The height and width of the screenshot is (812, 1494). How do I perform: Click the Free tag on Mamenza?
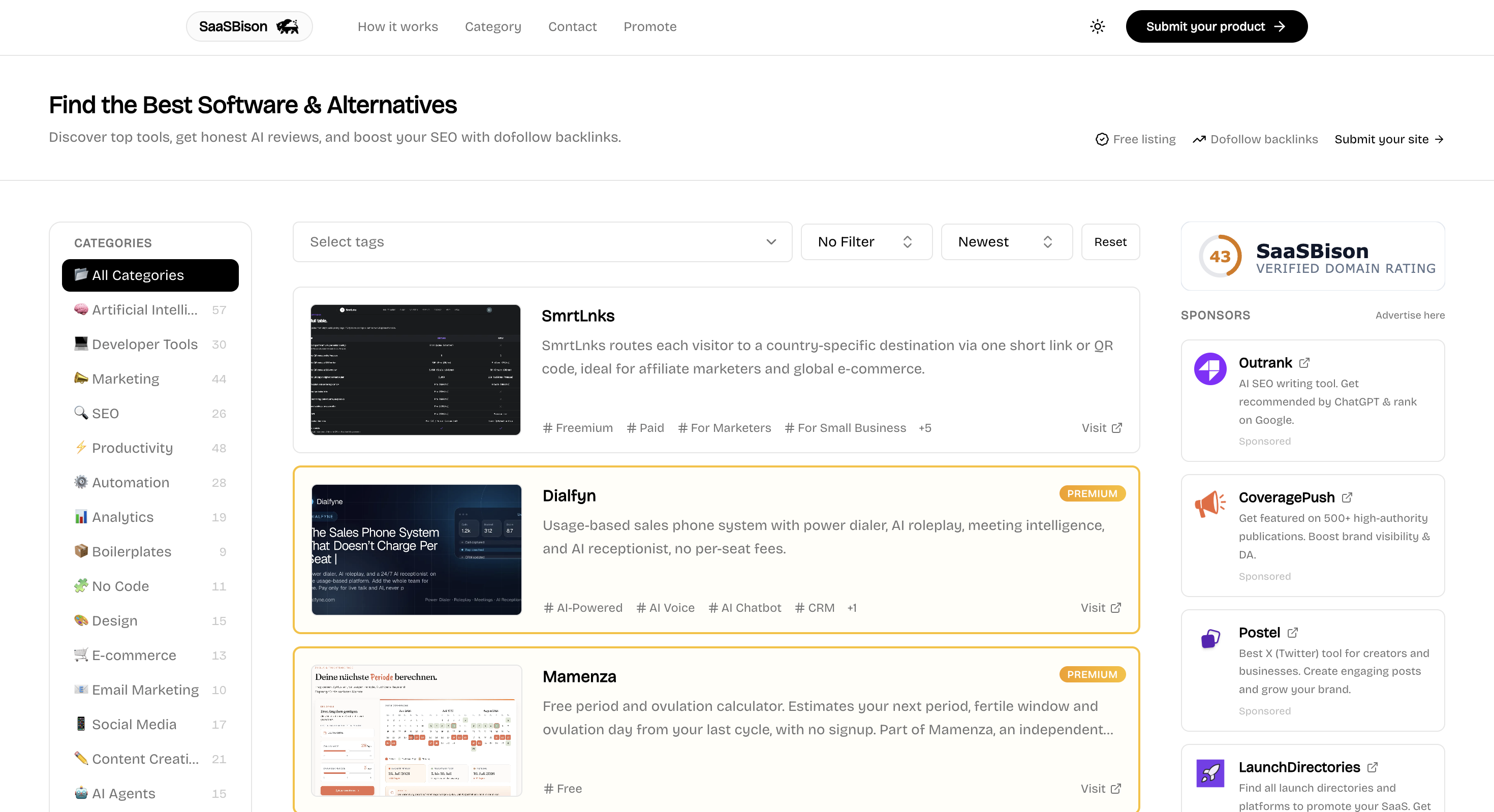point(563,789)
